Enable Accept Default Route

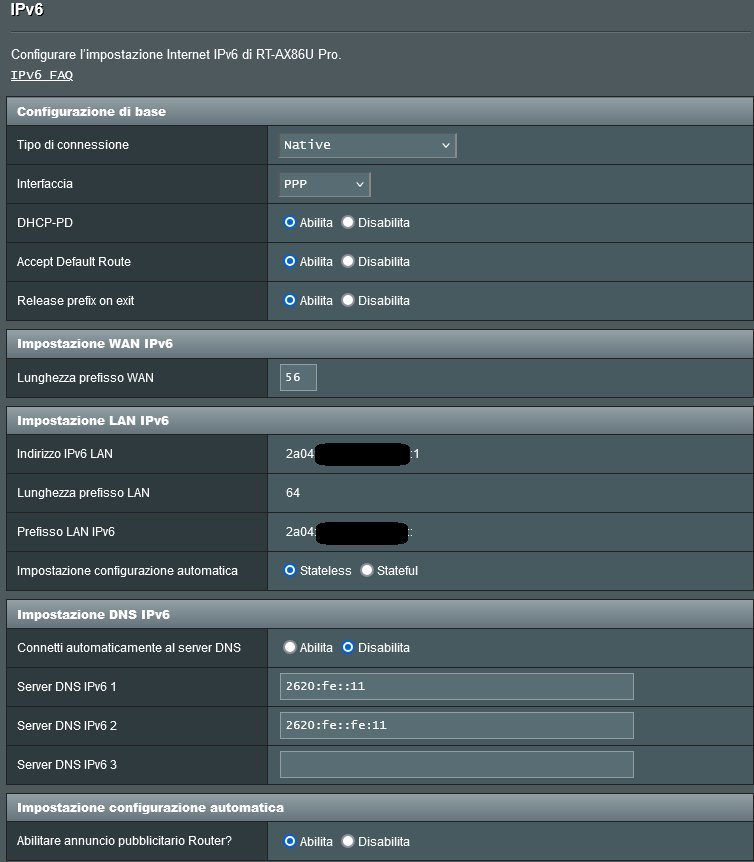point(290,262)
